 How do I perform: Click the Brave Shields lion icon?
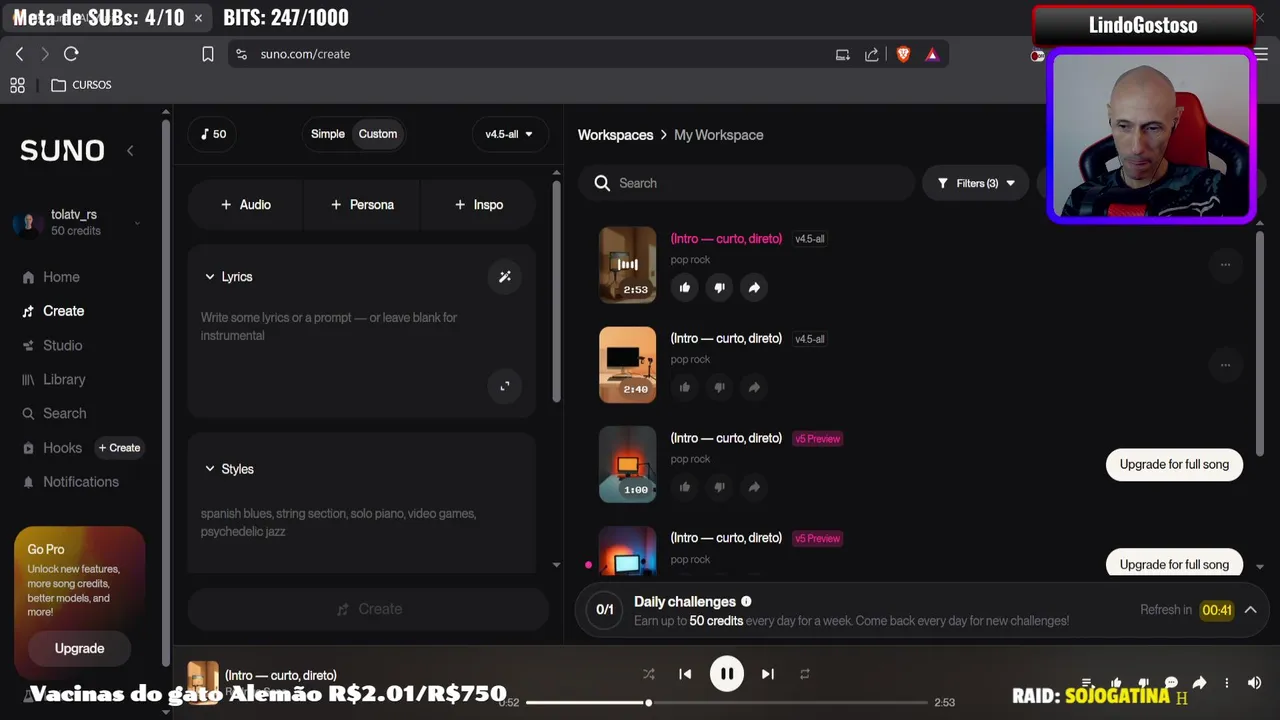[904, 55]
